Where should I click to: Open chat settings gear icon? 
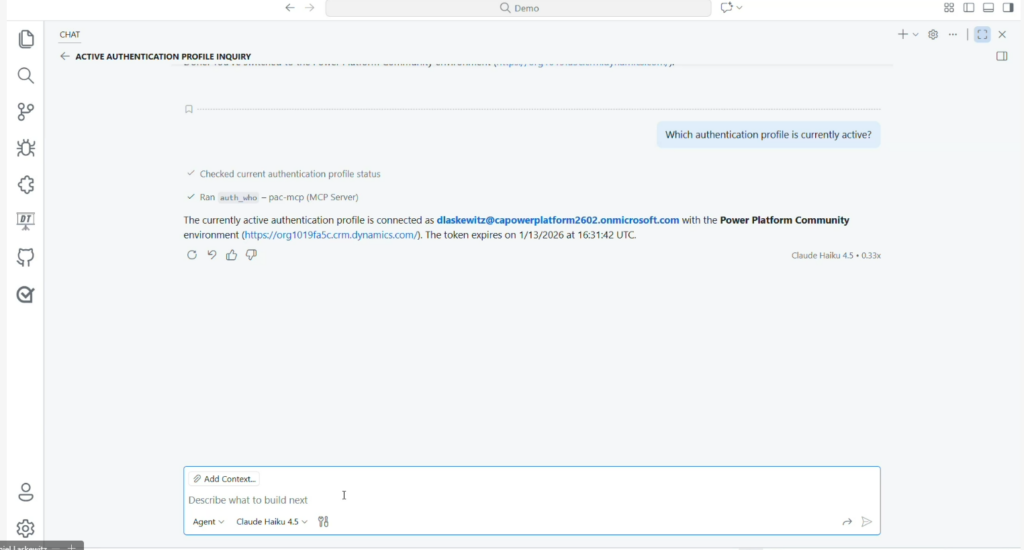coord(933,35)
